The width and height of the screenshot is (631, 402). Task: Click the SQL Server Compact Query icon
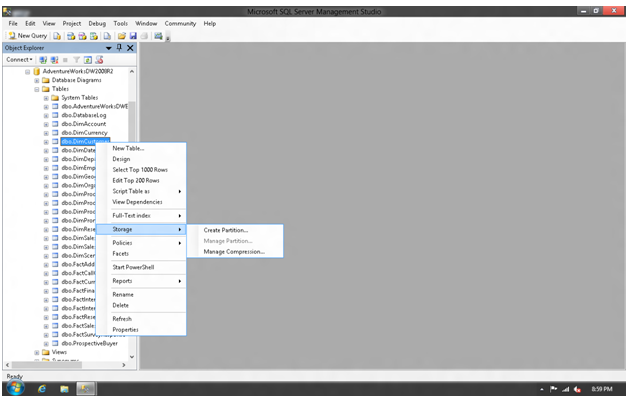point(107,36)
